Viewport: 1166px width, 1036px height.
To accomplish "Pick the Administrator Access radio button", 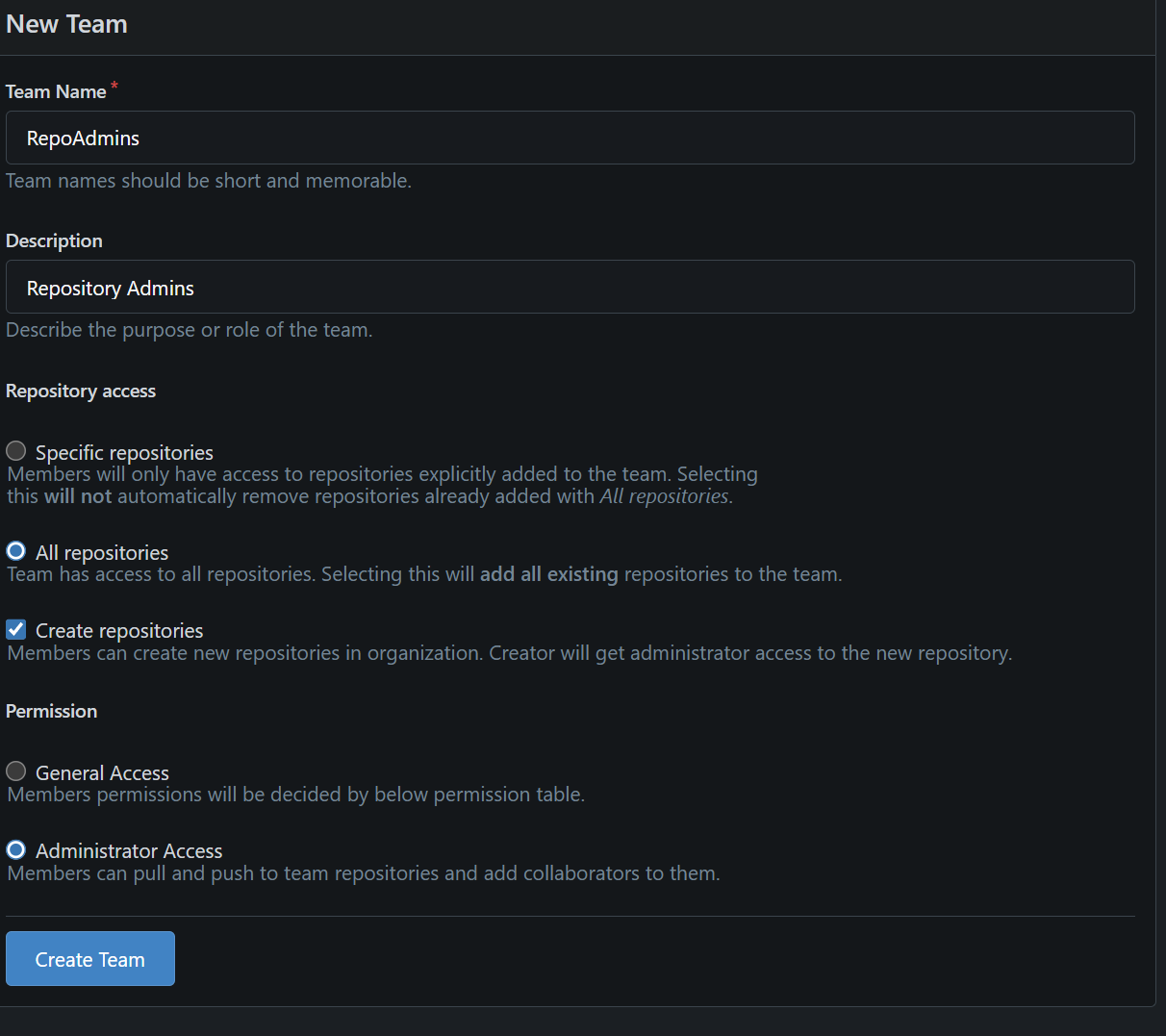I will (x=16, y=850).
